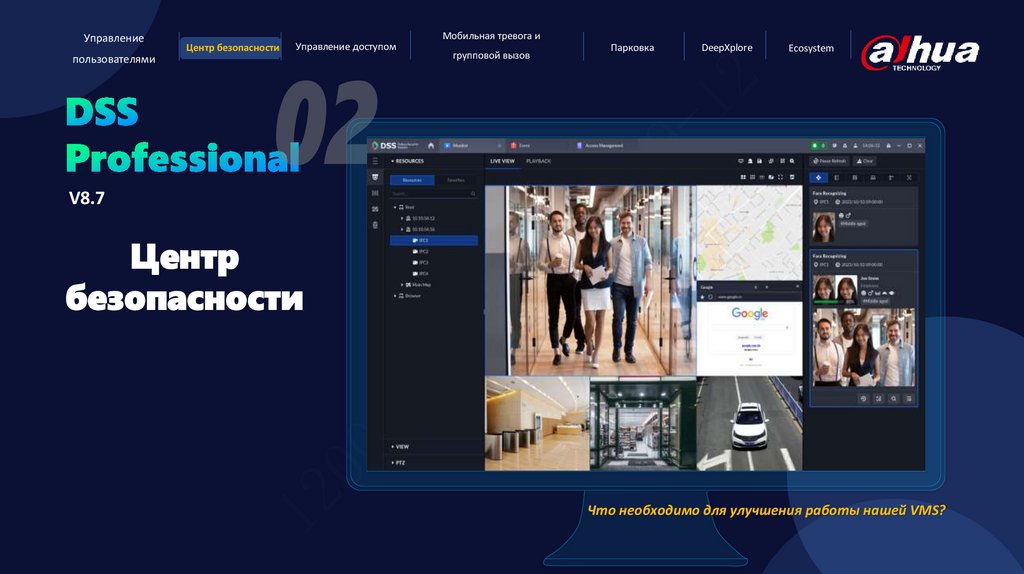Open the Access Management tab
1024x574 pixels.
(600, 146)
